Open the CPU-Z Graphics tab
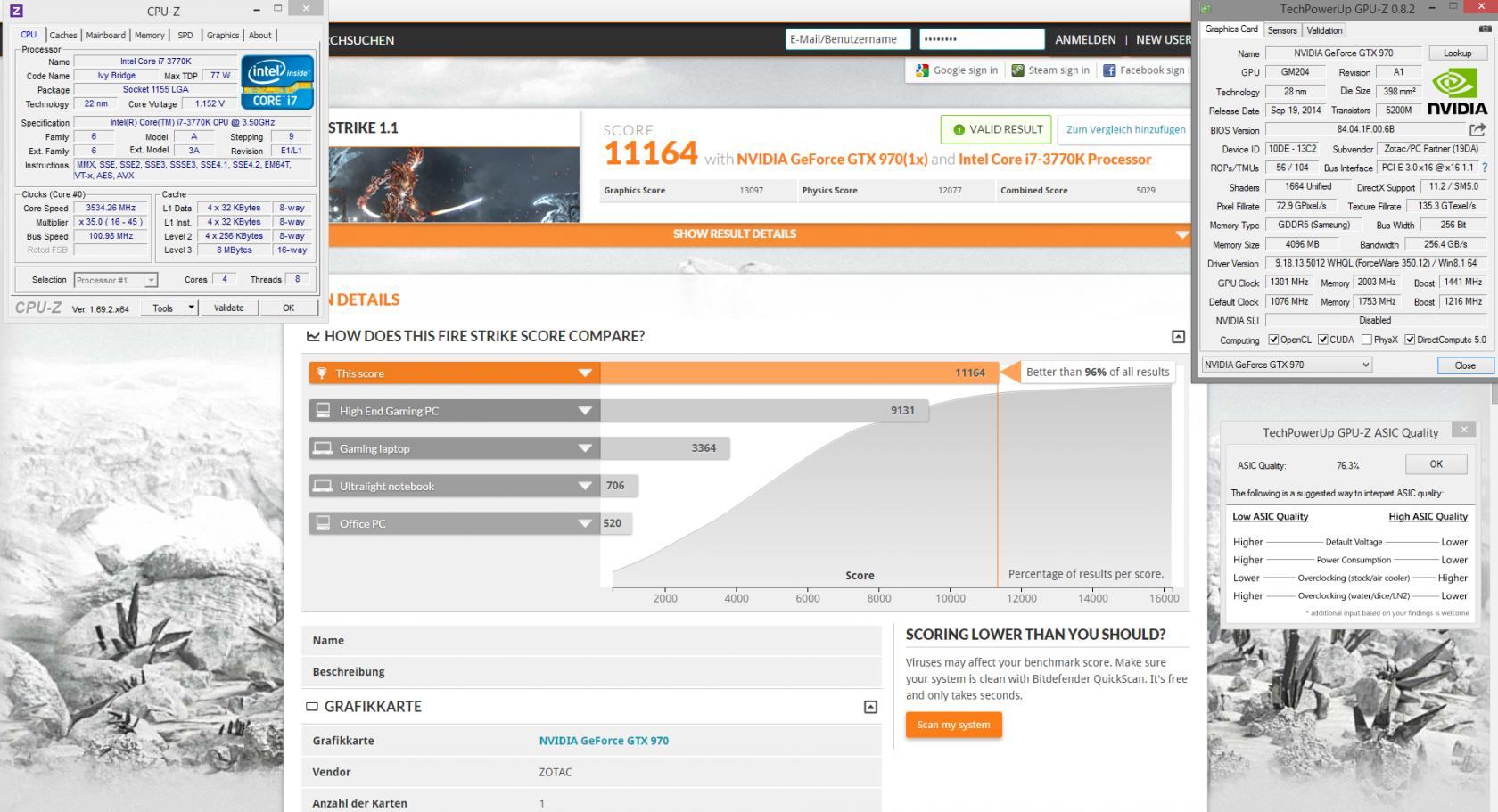The height and width of the screenshot is (812, 1498). (222, 35)
